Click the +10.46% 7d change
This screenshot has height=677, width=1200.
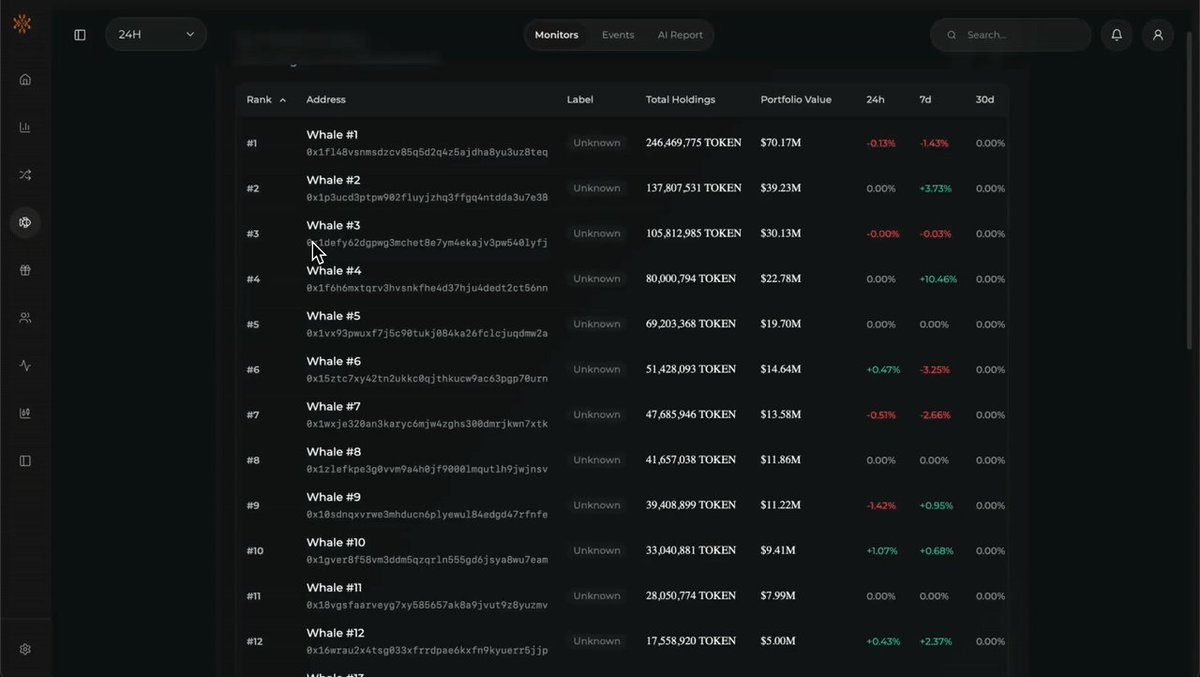click(x=938, y=279)
